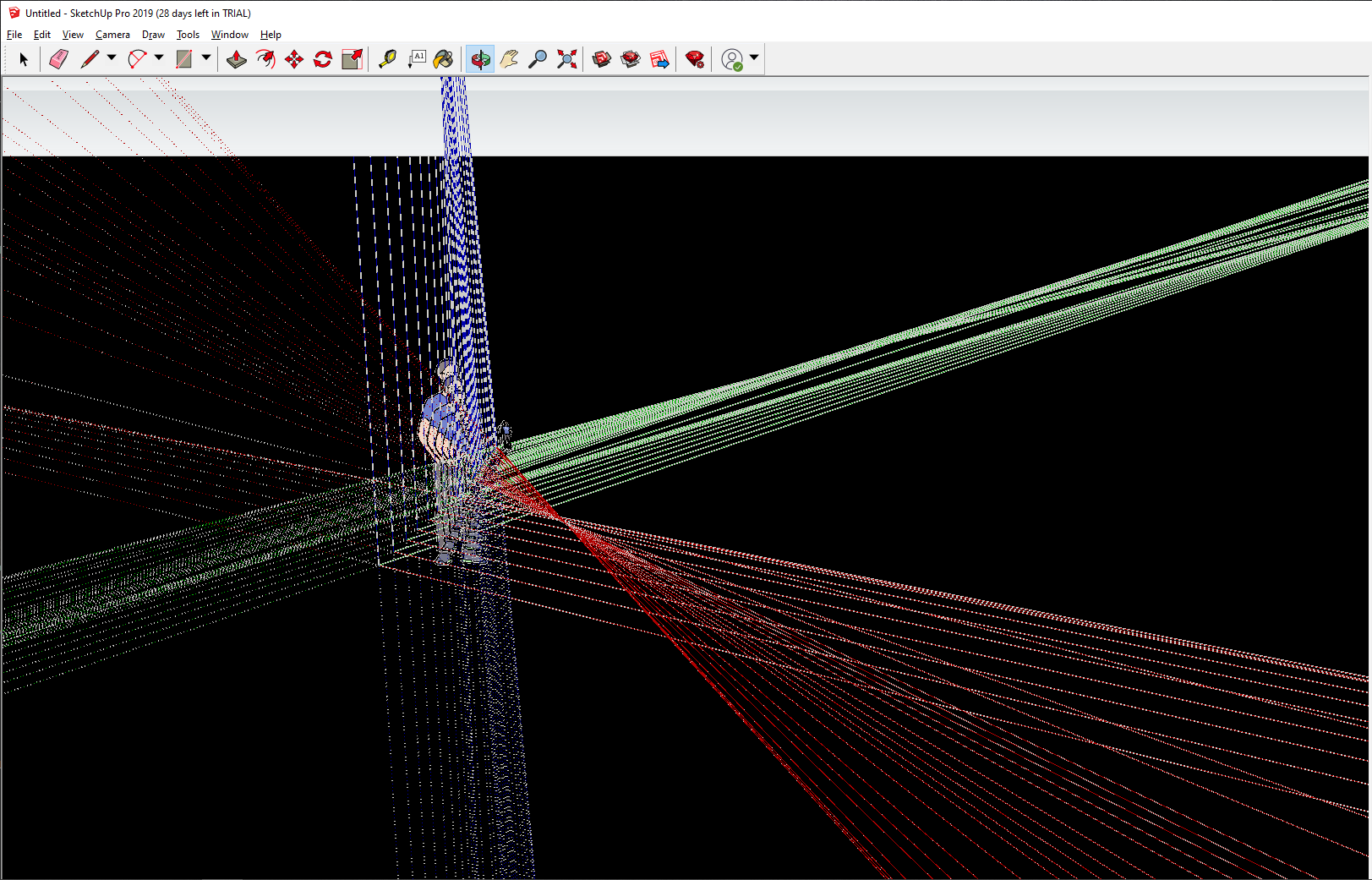Activate the Push/Pull tool

237,59
